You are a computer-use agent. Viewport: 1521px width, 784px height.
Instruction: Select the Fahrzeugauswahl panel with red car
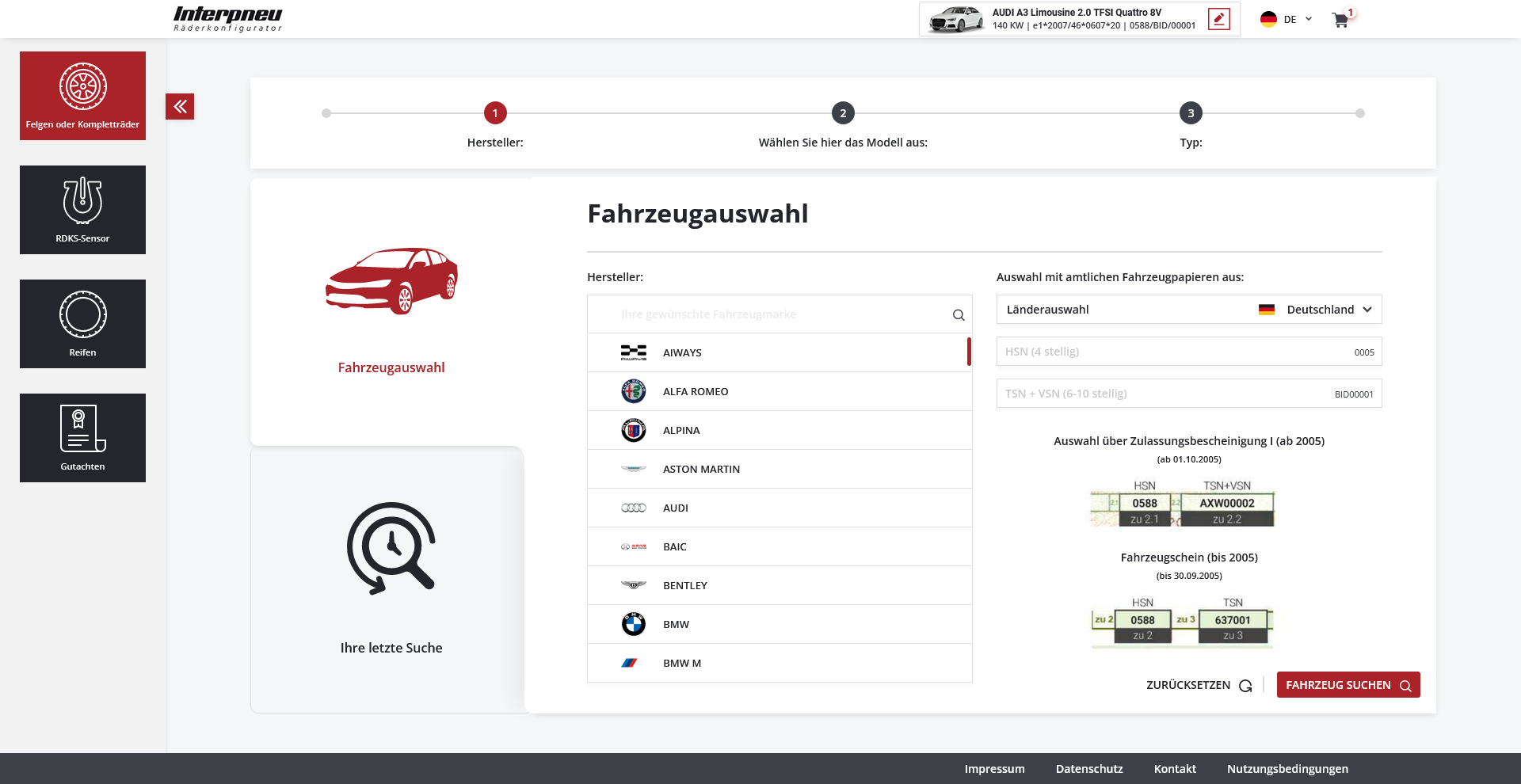pos(391,311)
